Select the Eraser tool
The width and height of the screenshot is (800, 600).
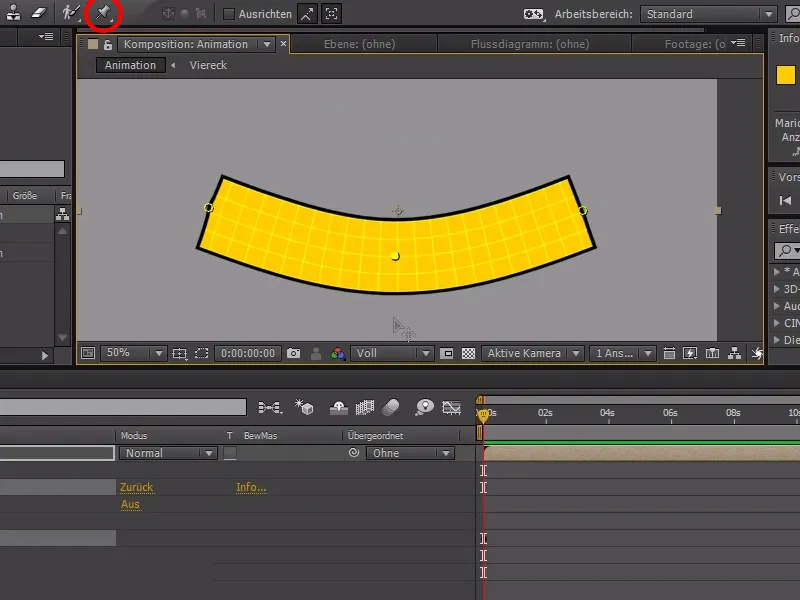point(39,13)
